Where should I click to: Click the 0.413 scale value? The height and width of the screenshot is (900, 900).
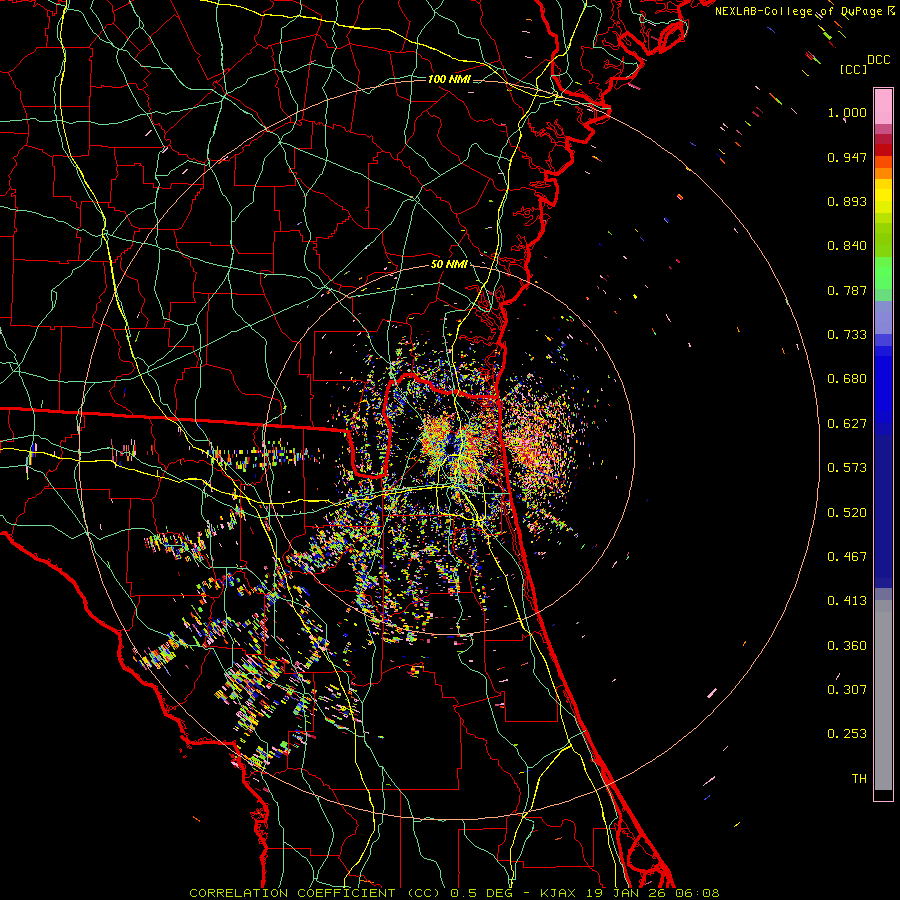[x=847, y=601]
